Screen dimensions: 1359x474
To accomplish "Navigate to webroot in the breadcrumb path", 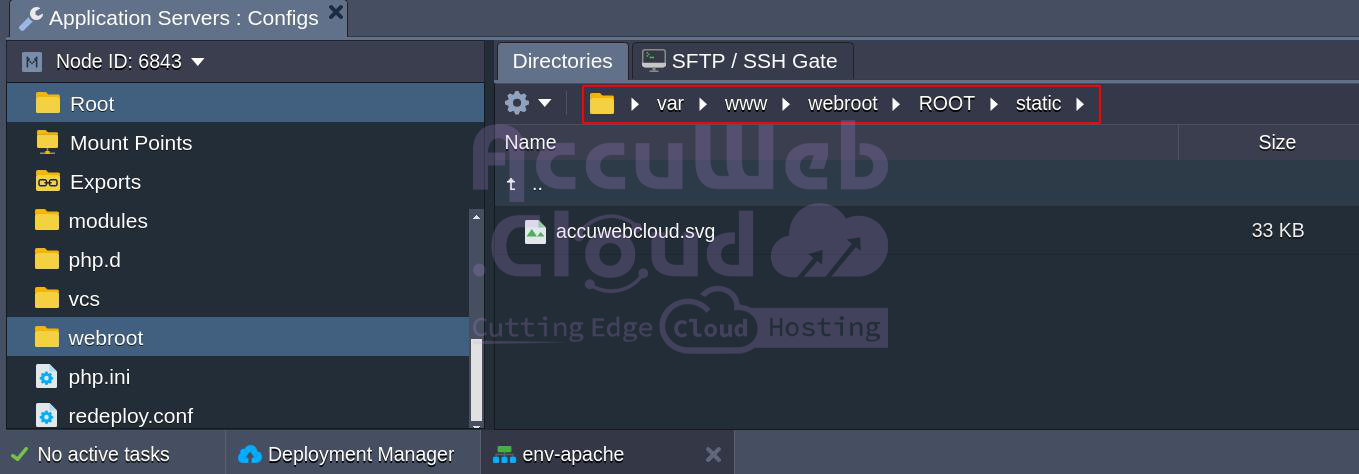I will point(842,104).
